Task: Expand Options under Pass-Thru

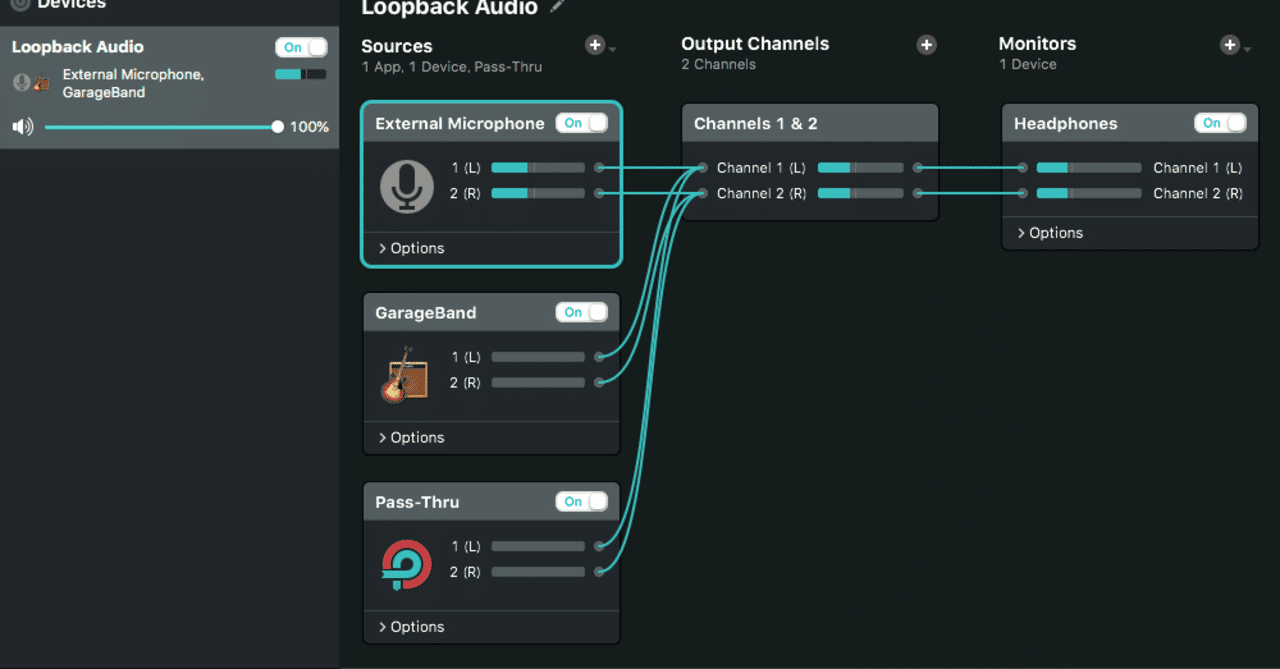Action: click(x=411, y=627)
